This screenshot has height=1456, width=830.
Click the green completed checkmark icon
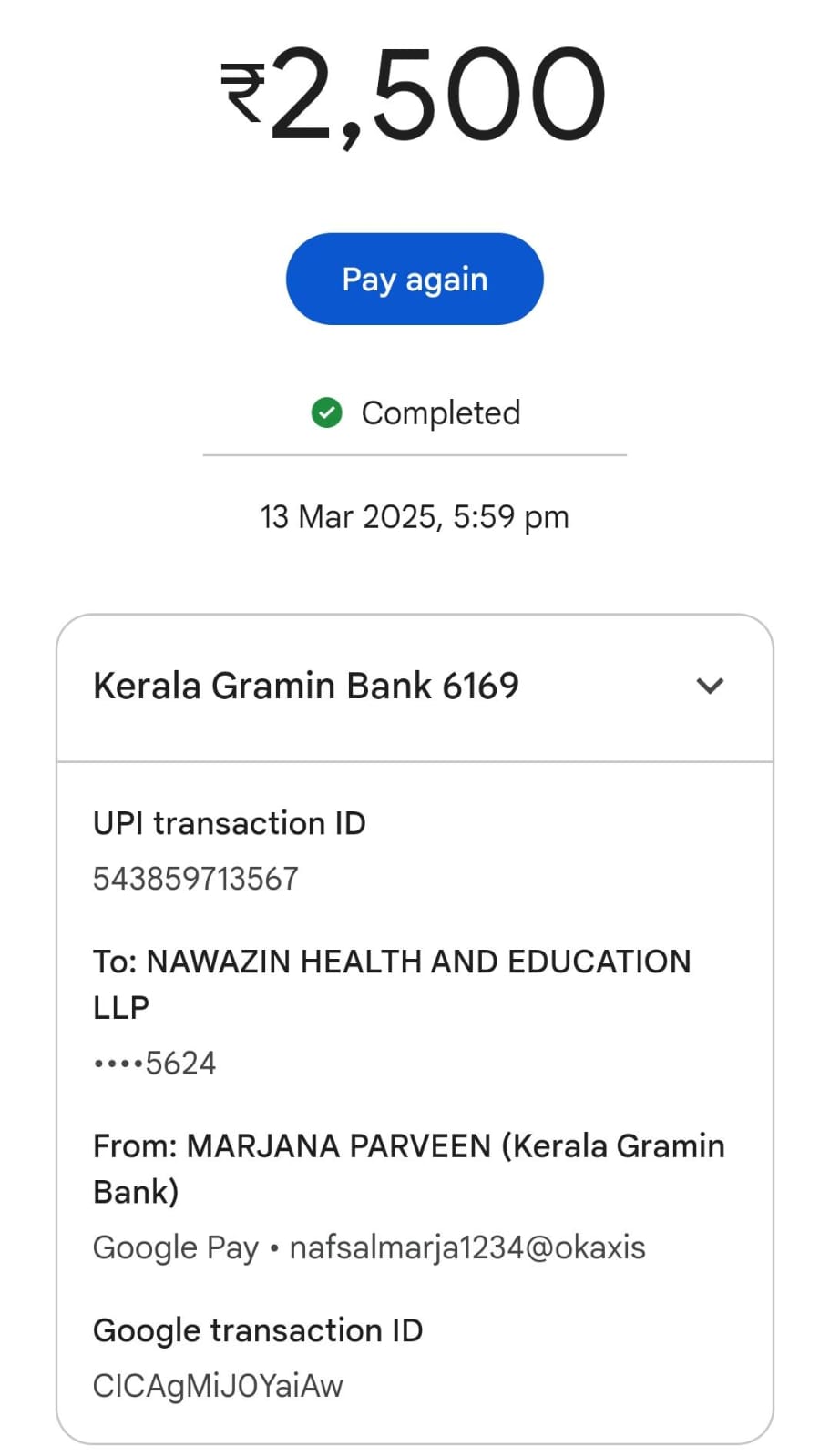tap(326, 412)
